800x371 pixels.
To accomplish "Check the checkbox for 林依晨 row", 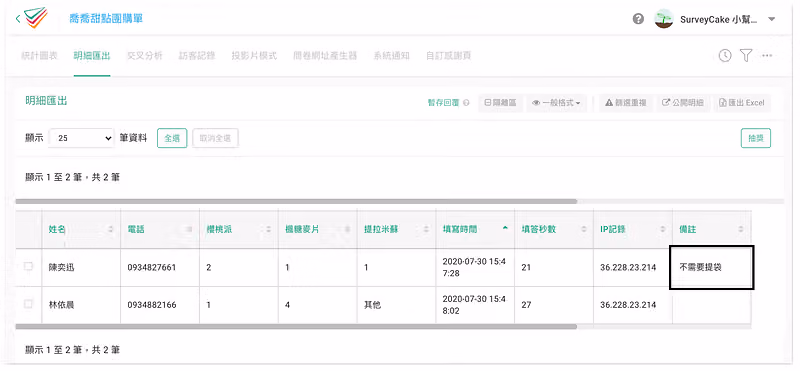I will (x=29, y=304).
